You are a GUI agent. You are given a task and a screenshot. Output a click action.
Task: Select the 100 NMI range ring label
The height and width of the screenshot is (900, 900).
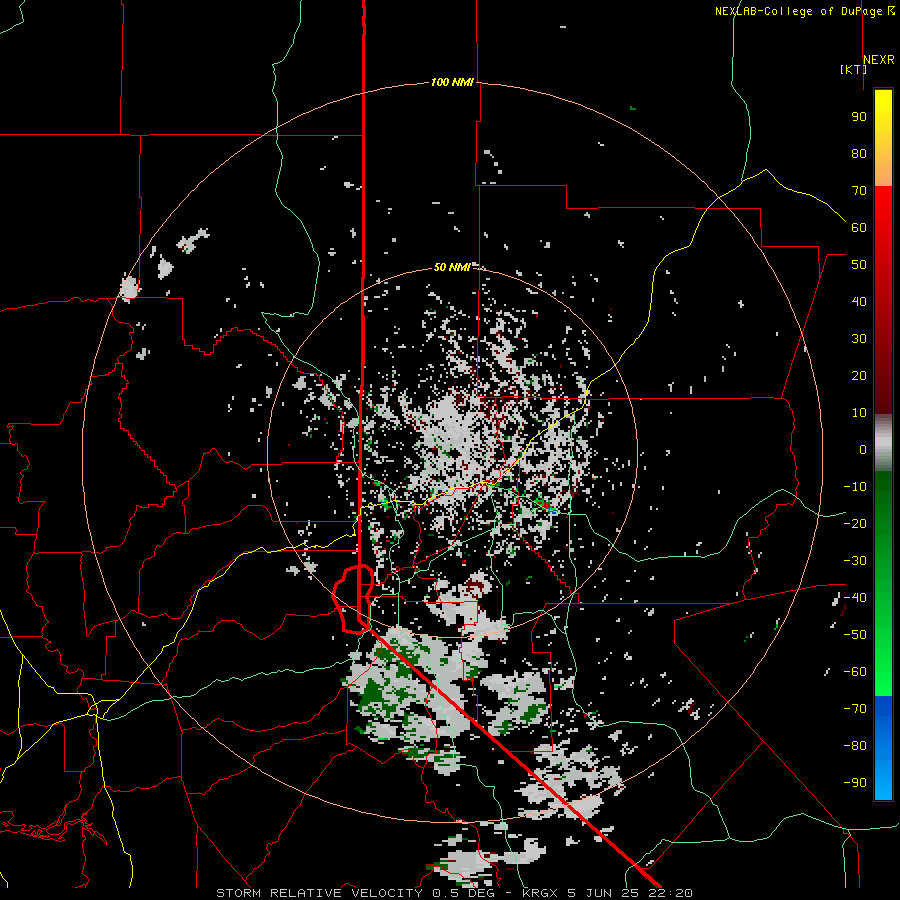coord(452,82)
